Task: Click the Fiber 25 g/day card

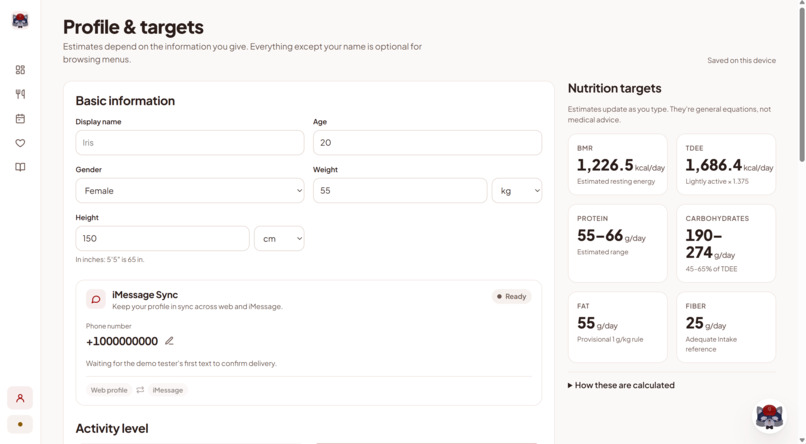Action: [x=726, y=327]
